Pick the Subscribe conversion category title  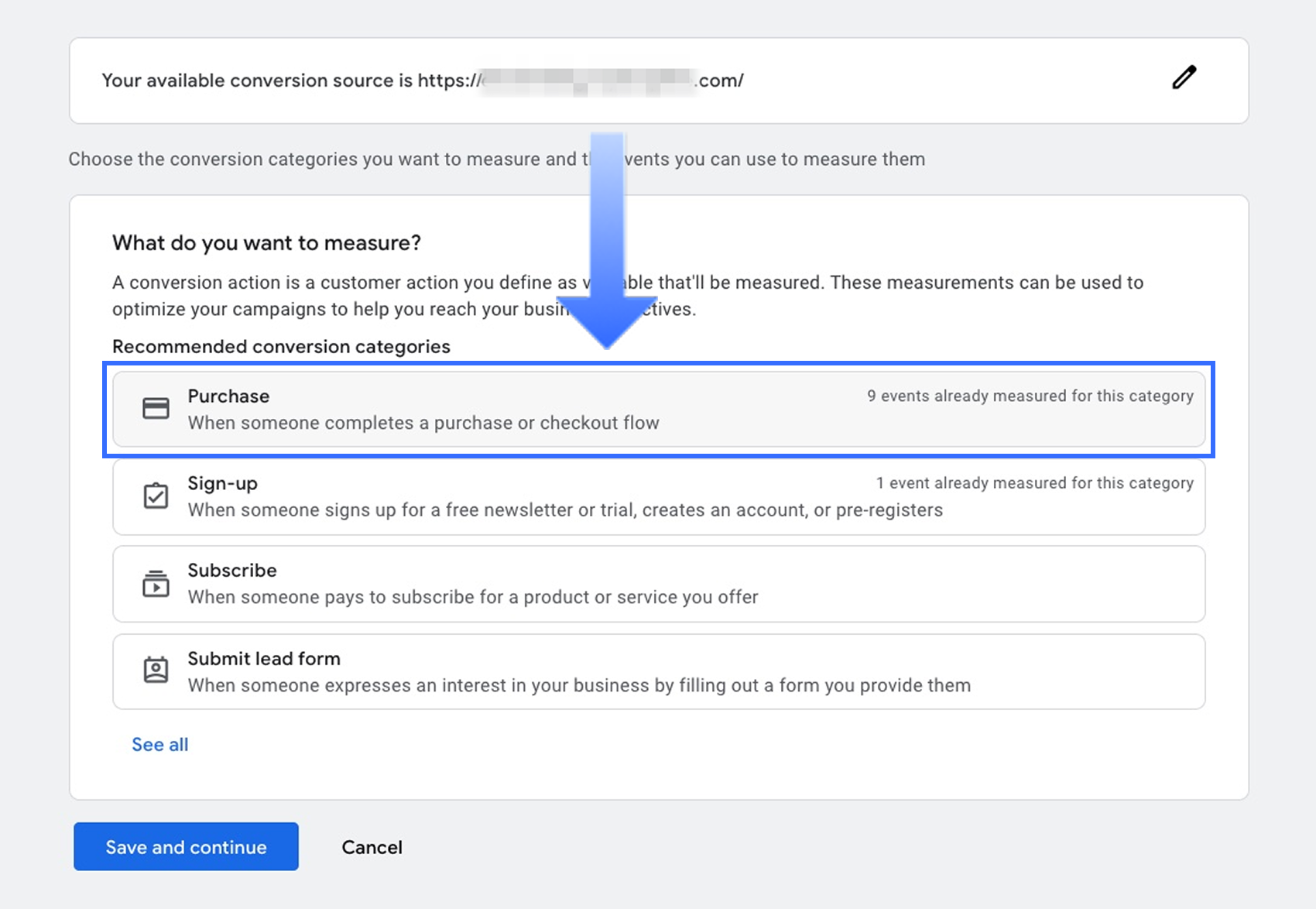231,571
